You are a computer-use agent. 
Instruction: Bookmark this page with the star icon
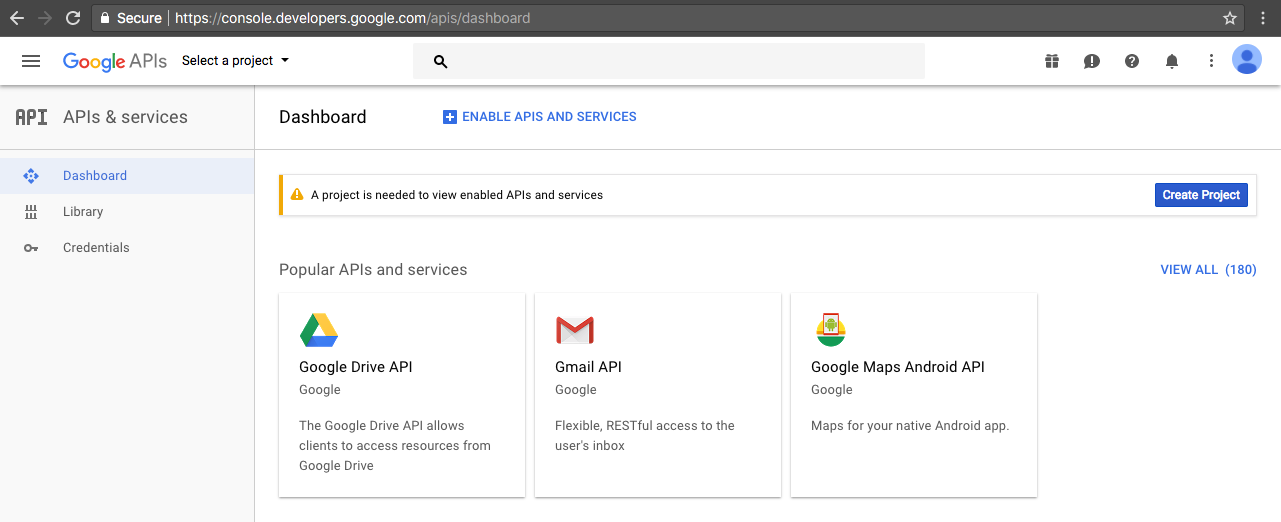1230,18
